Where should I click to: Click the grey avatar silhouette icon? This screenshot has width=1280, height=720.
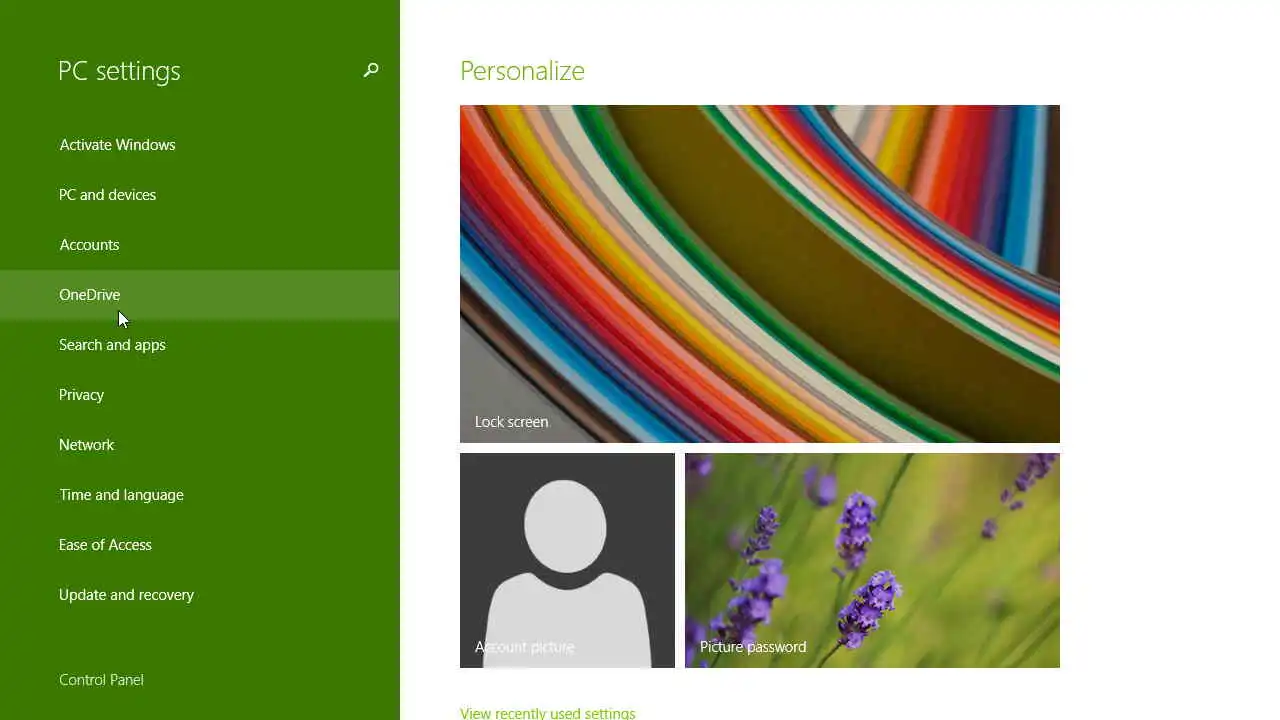(566, 572)
